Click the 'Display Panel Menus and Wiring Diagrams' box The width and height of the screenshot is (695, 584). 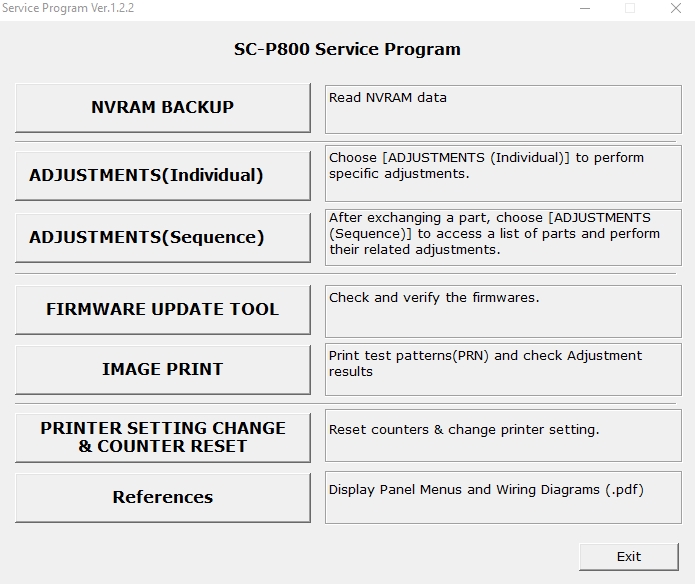503,498
